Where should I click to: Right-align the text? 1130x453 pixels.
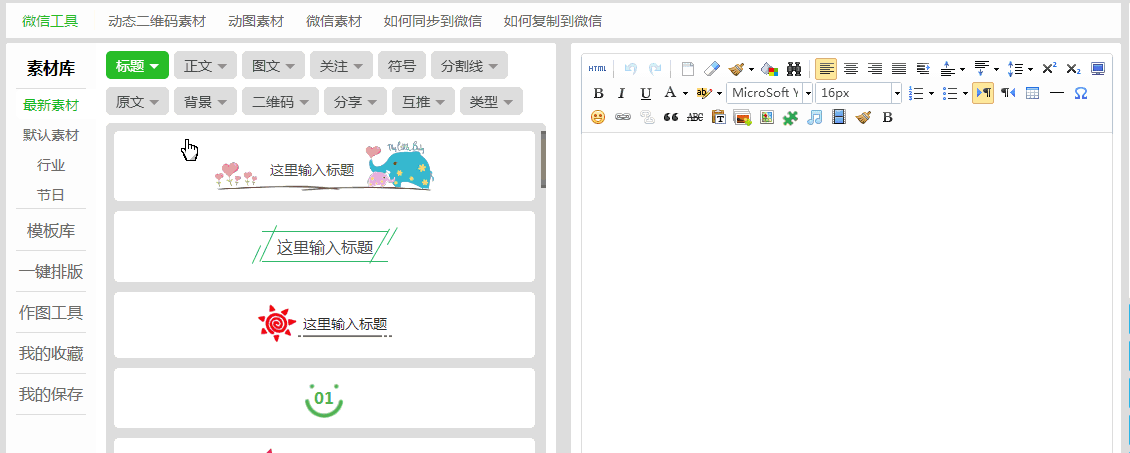pyautogui.click(x=875, y=69)
